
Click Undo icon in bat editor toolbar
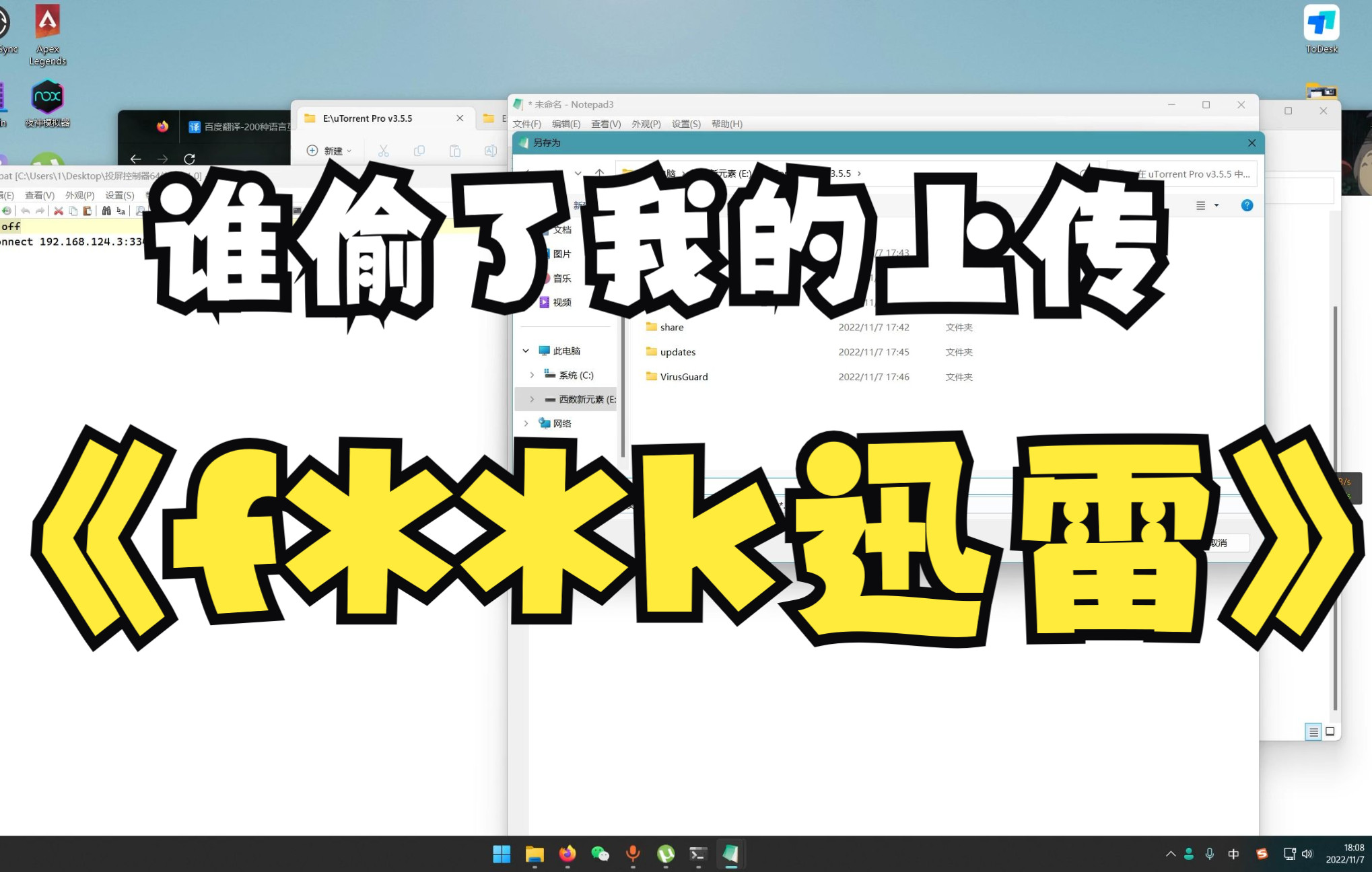pos(26,211)
